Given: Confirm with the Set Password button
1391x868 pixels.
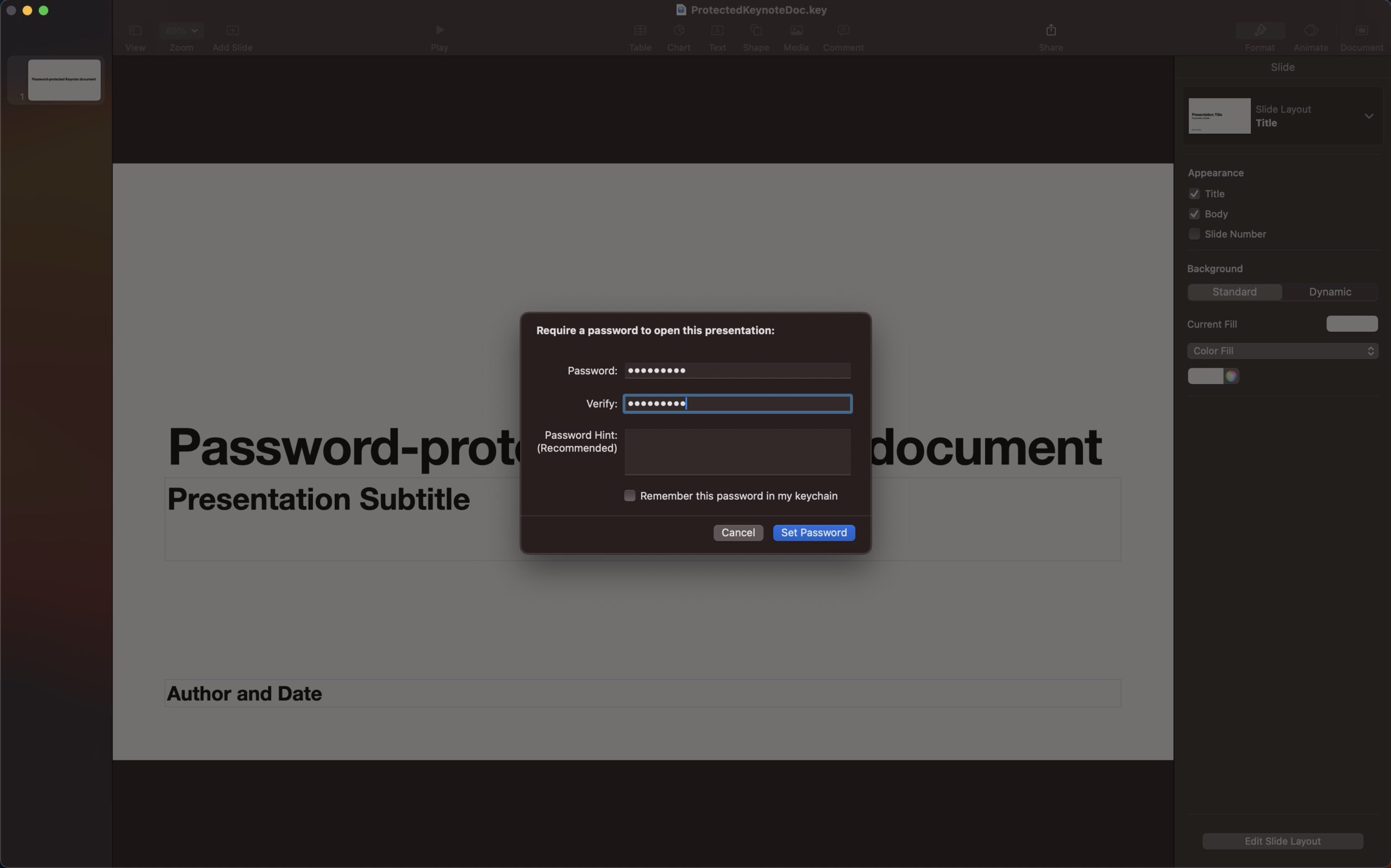Looking at the screenshot, I should tap(813, 533).
